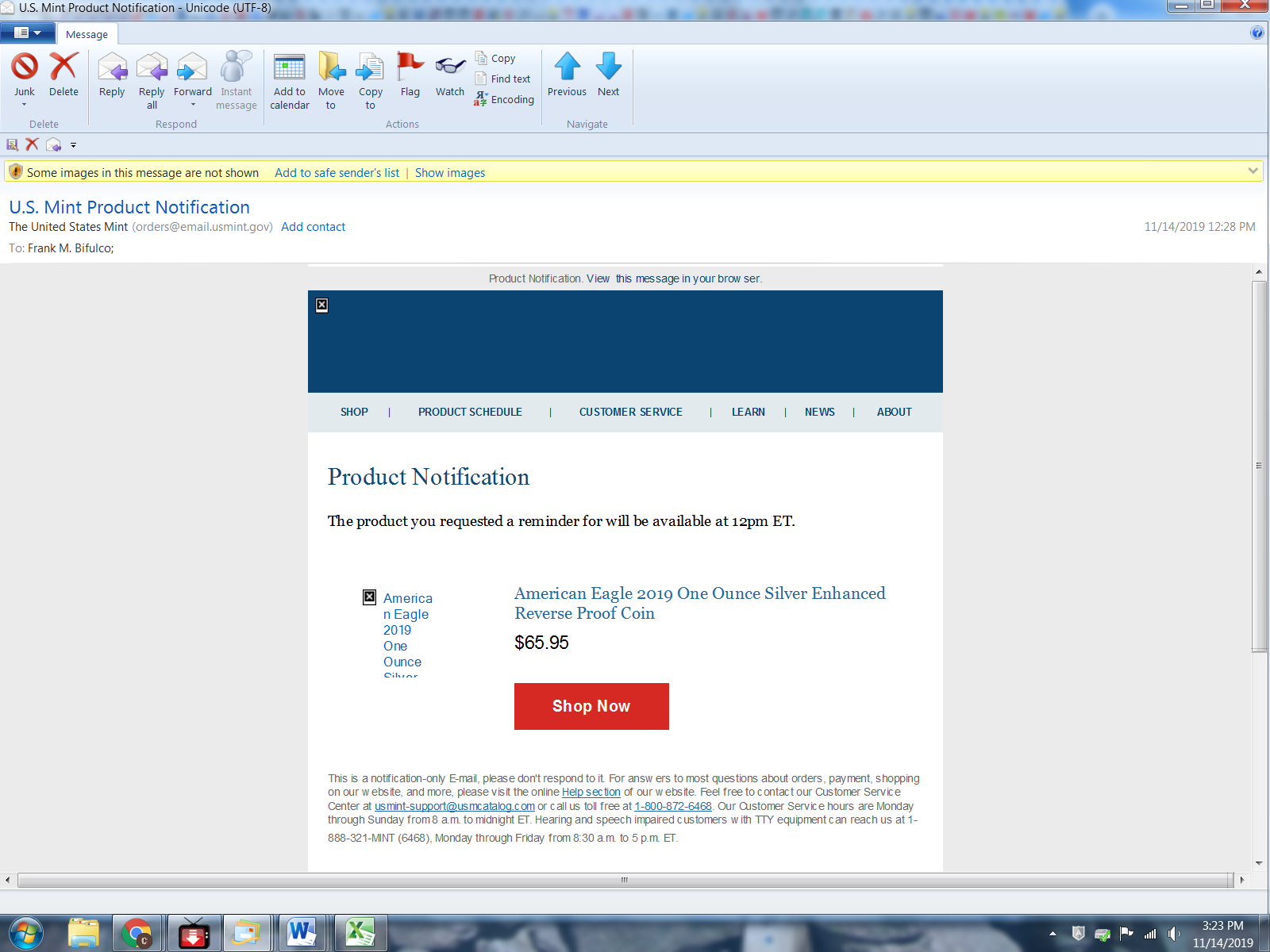Open the Encoding options
1270x952 pixels.
click(x=504, y=99)
